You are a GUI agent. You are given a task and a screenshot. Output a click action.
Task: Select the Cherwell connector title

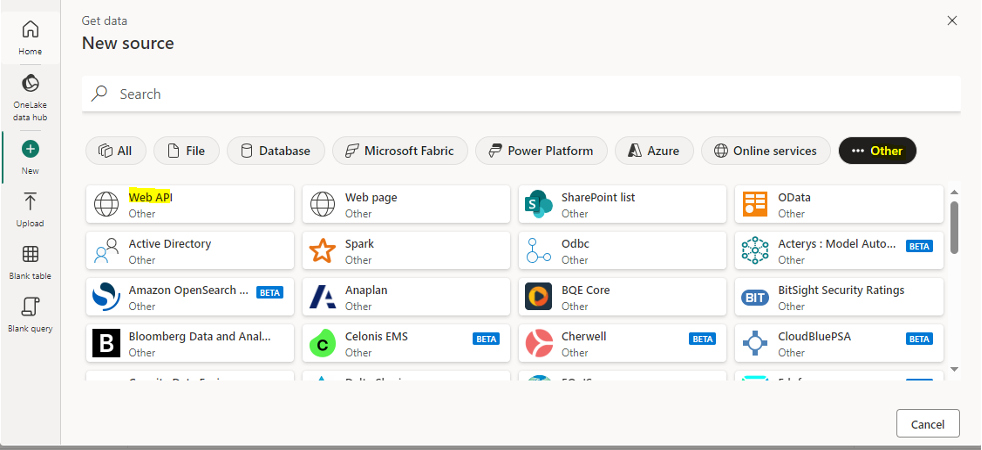pyautogui.click(x=584, y=336)
